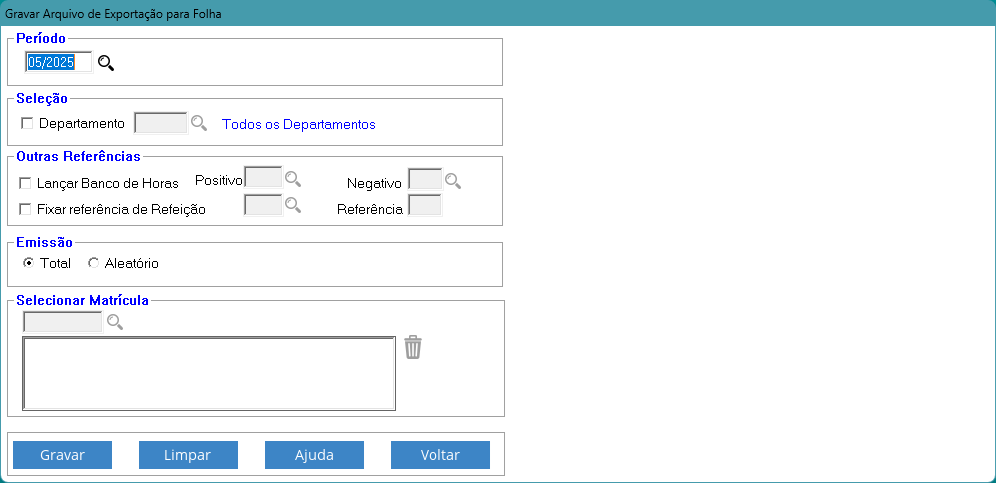Click the Todos os Departamentos link text
The width and height of the screenshot is (996, 483).
click(299, 125)
